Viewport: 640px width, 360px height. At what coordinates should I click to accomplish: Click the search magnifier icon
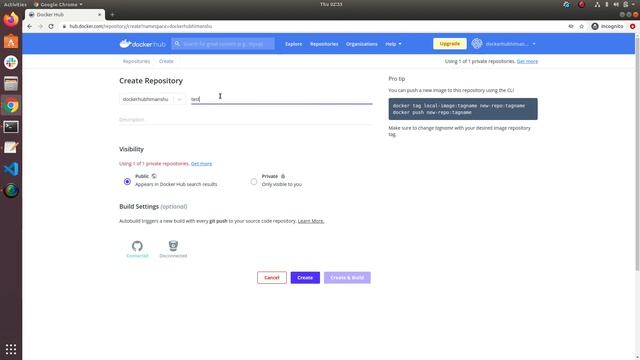(x=177, y=44)
